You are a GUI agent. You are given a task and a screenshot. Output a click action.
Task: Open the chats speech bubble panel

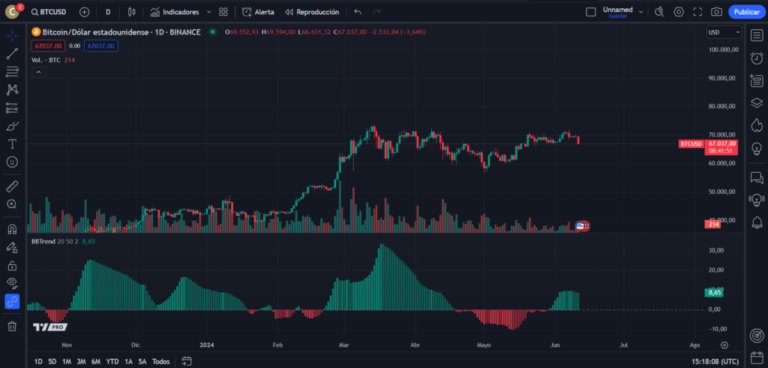[757, 177]
